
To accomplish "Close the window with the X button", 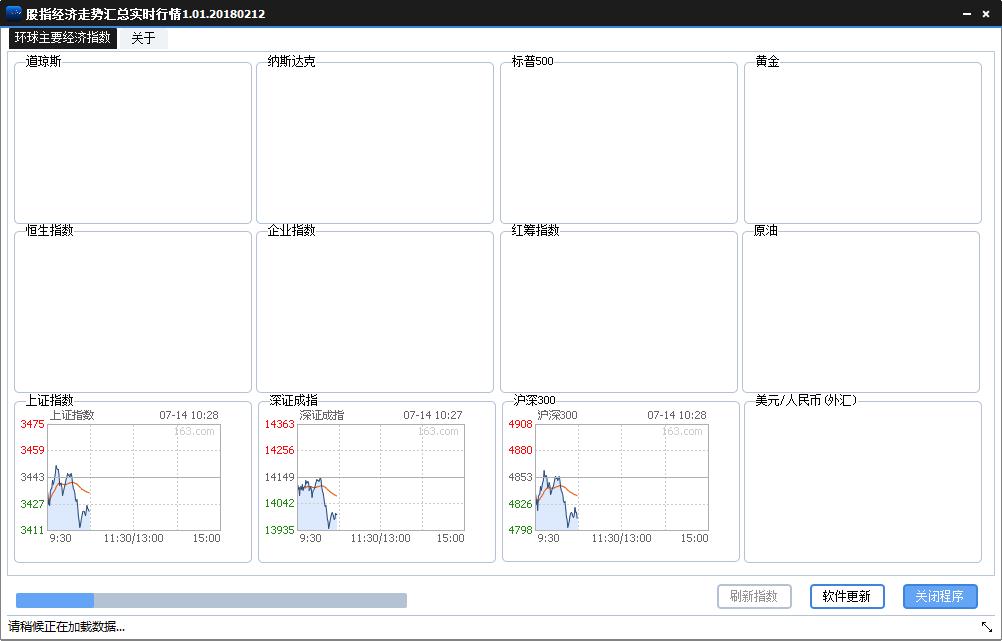I will click(986, 13).
